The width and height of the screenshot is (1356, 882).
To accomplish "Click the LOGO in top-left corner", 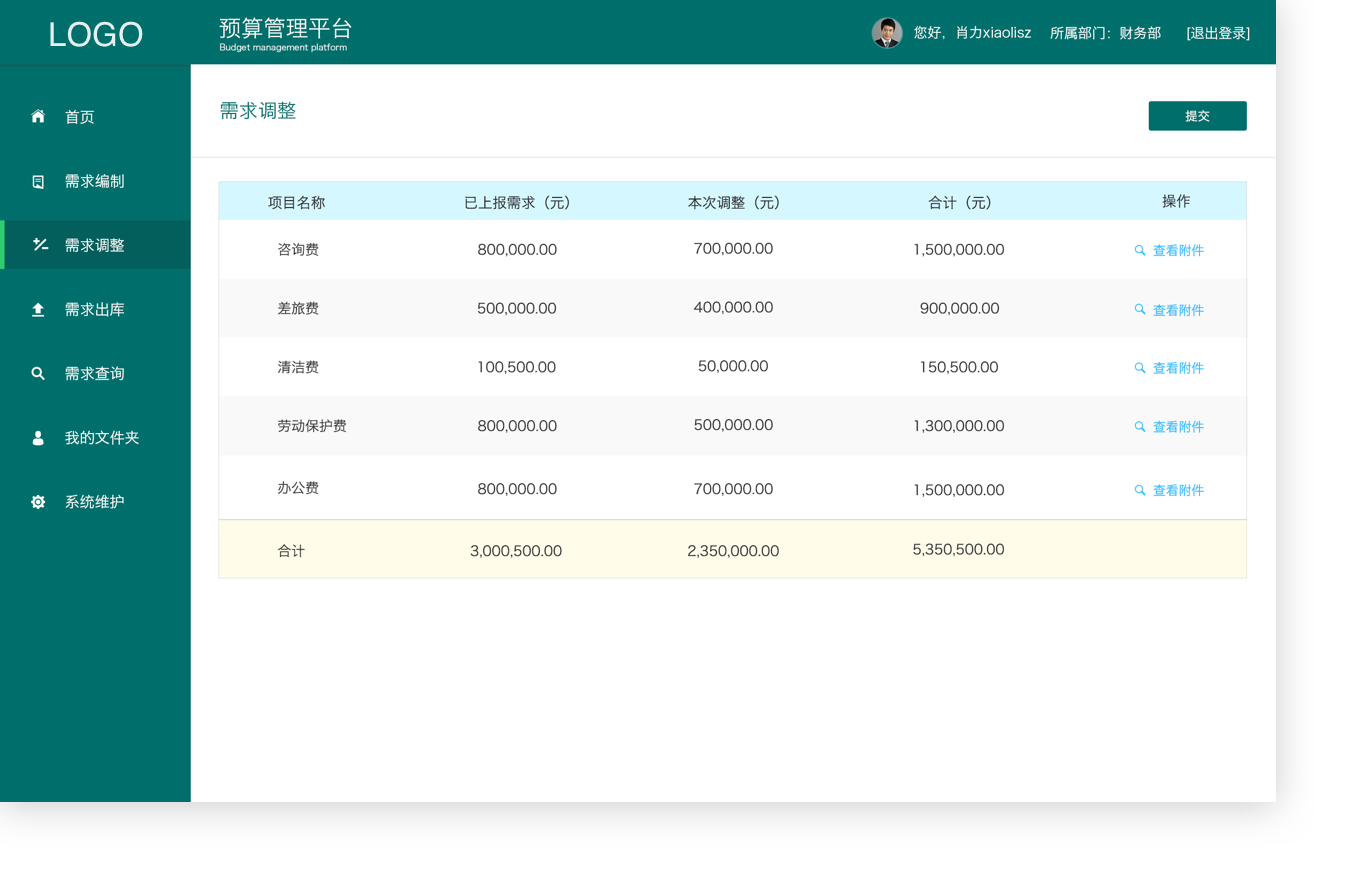I will (95, 34).
